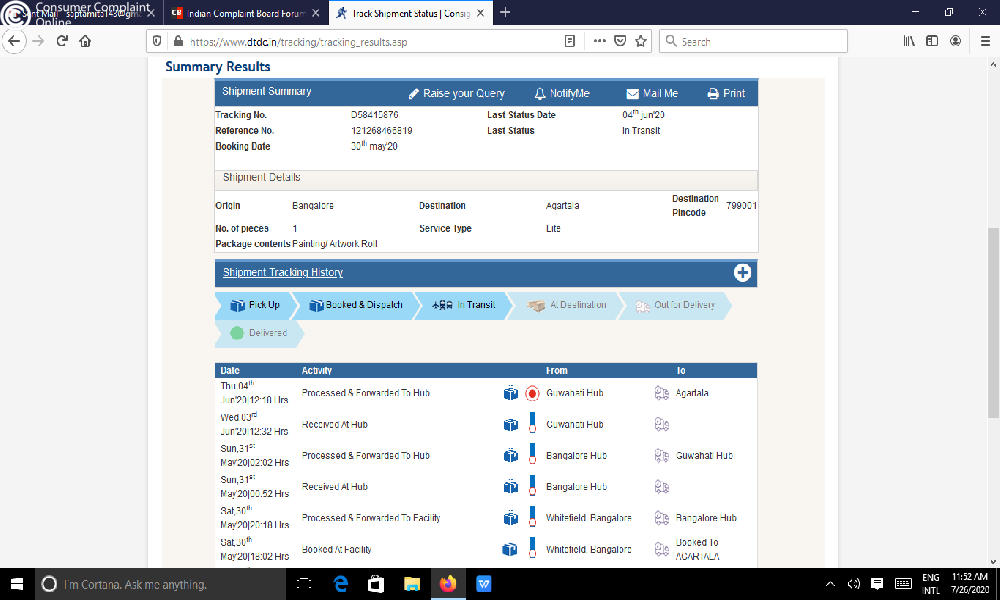Screen dimensions: 1000x600
Task: Open the Shipment Tracking History link
Action: pyautogui.click(x=283, y=273)
